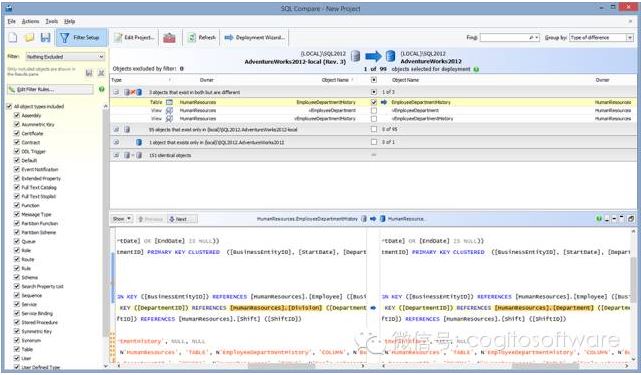Click the source database icon in SQL diff toolbar
Screen dimensions: 641x375
364,219
